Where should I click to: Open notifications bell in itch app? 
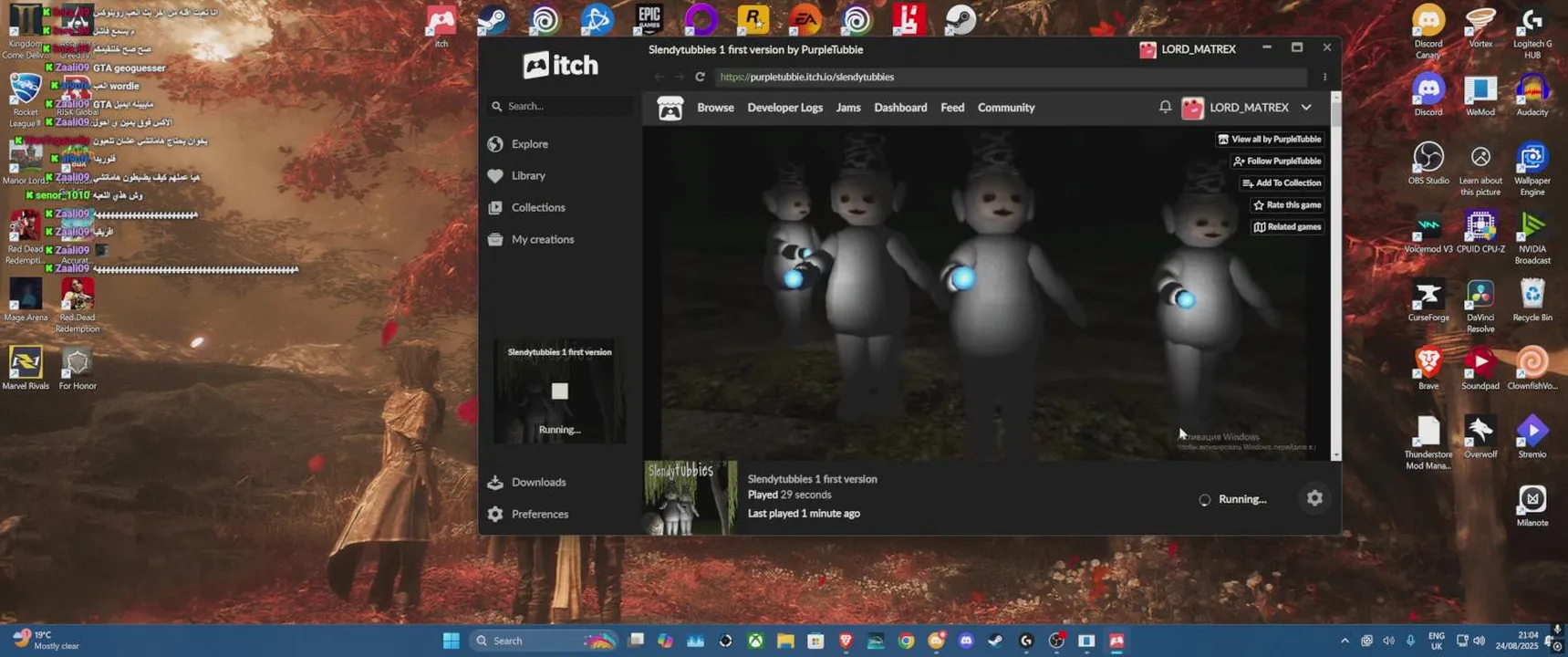click(x=1165, y=107)
